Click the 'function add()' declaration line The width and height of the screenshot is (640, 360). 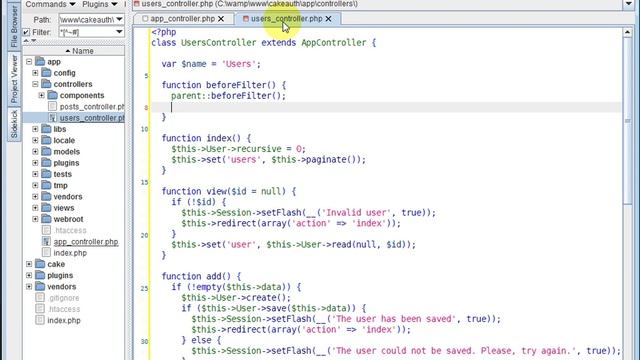tap(201, 276)
